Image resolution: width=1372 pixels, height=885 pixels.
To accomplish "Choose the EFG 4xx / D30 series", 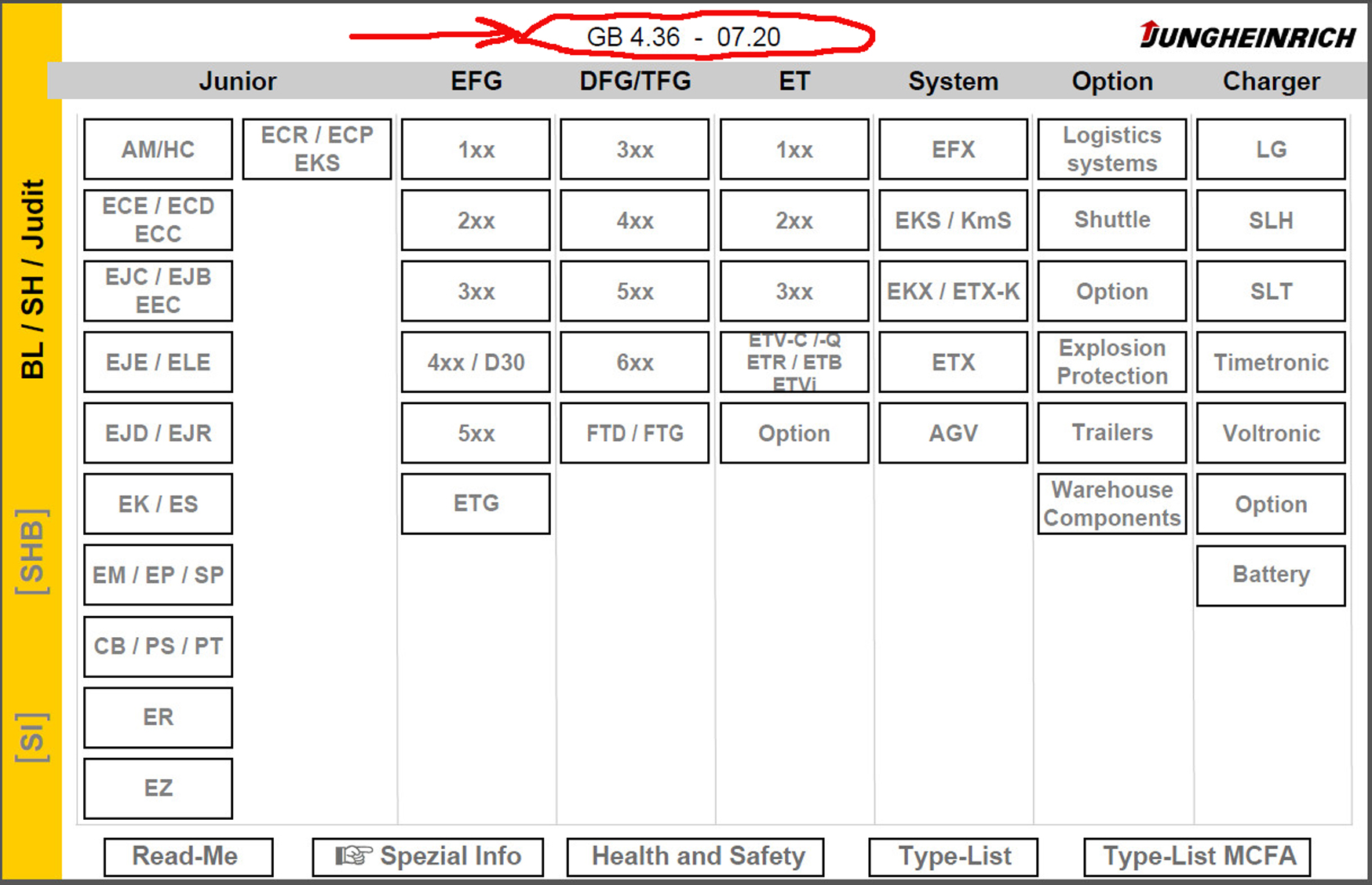I will point(476,362).
